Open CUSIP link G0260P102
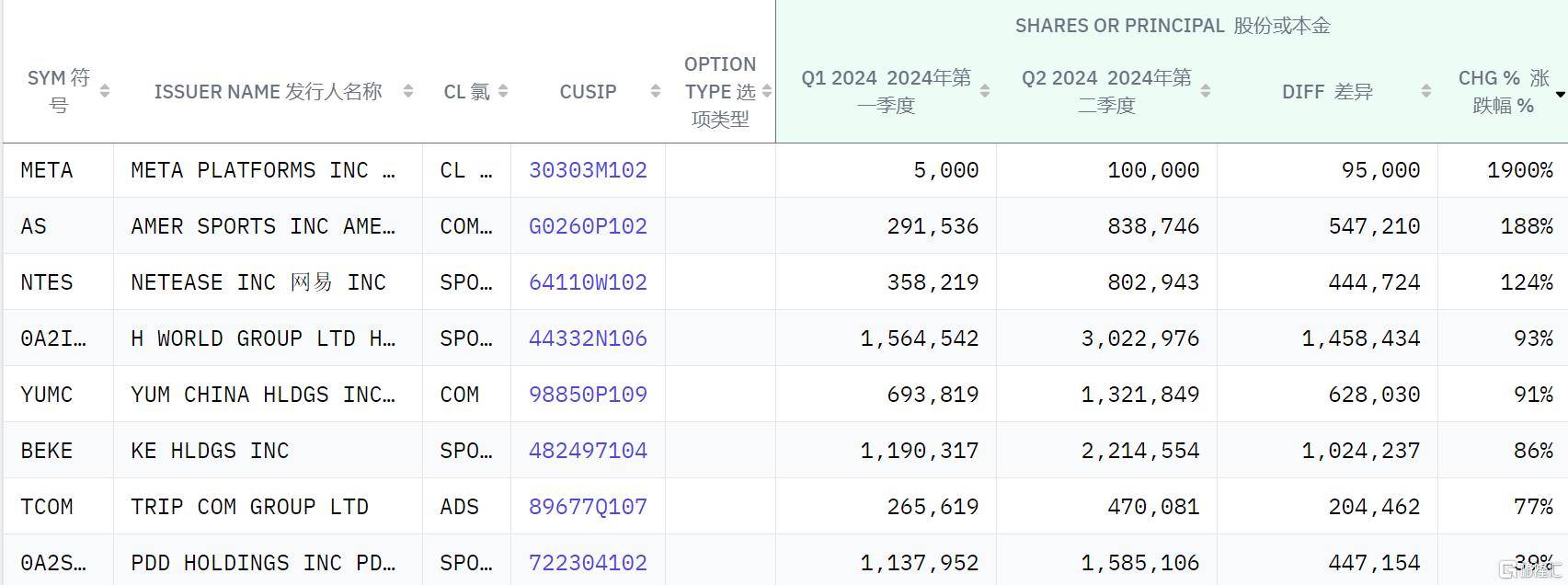 click(x=588, y=226)
